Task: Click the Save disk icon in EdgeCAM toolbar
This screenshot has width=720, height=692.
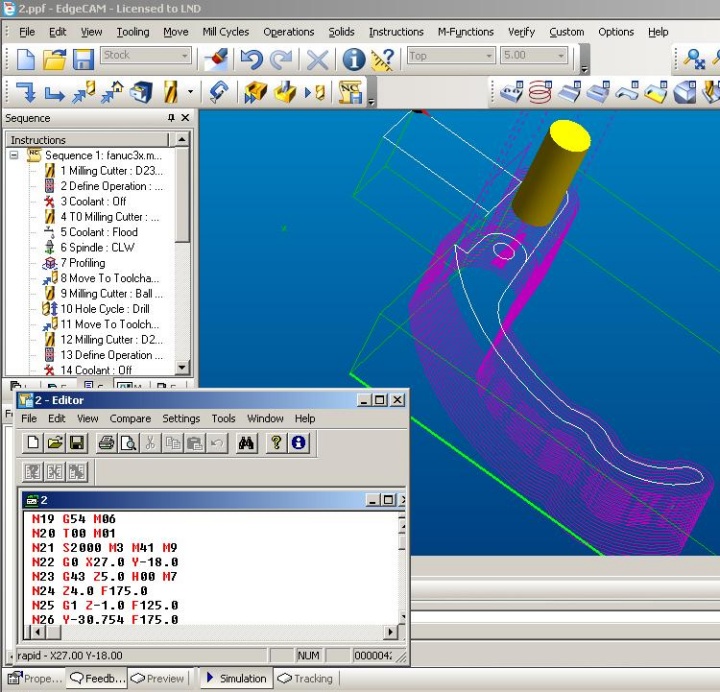Action: point(83,59)
